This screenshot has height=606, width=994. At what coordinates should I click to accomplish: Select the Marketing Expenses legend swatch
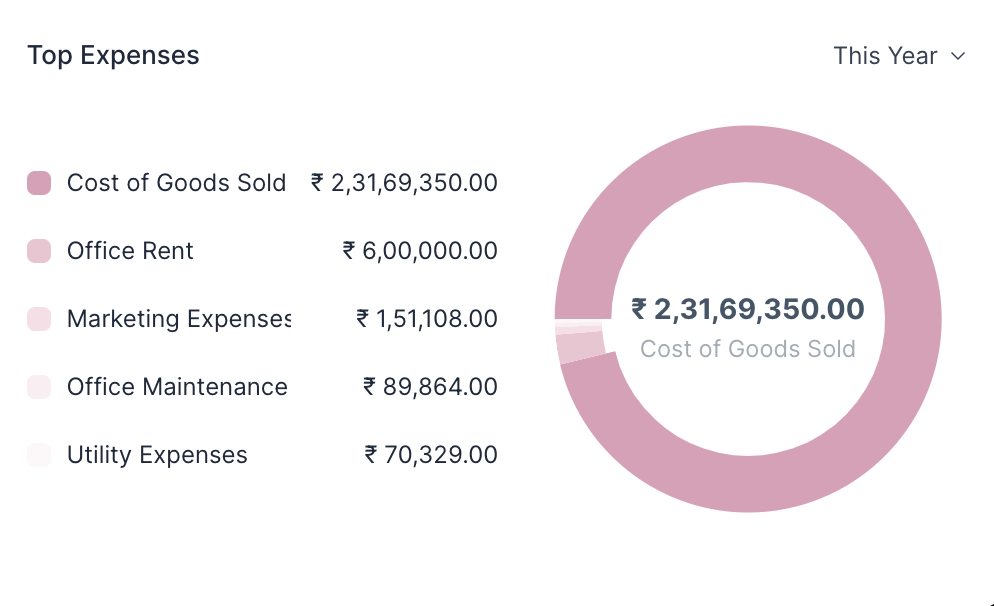point(39,319)
